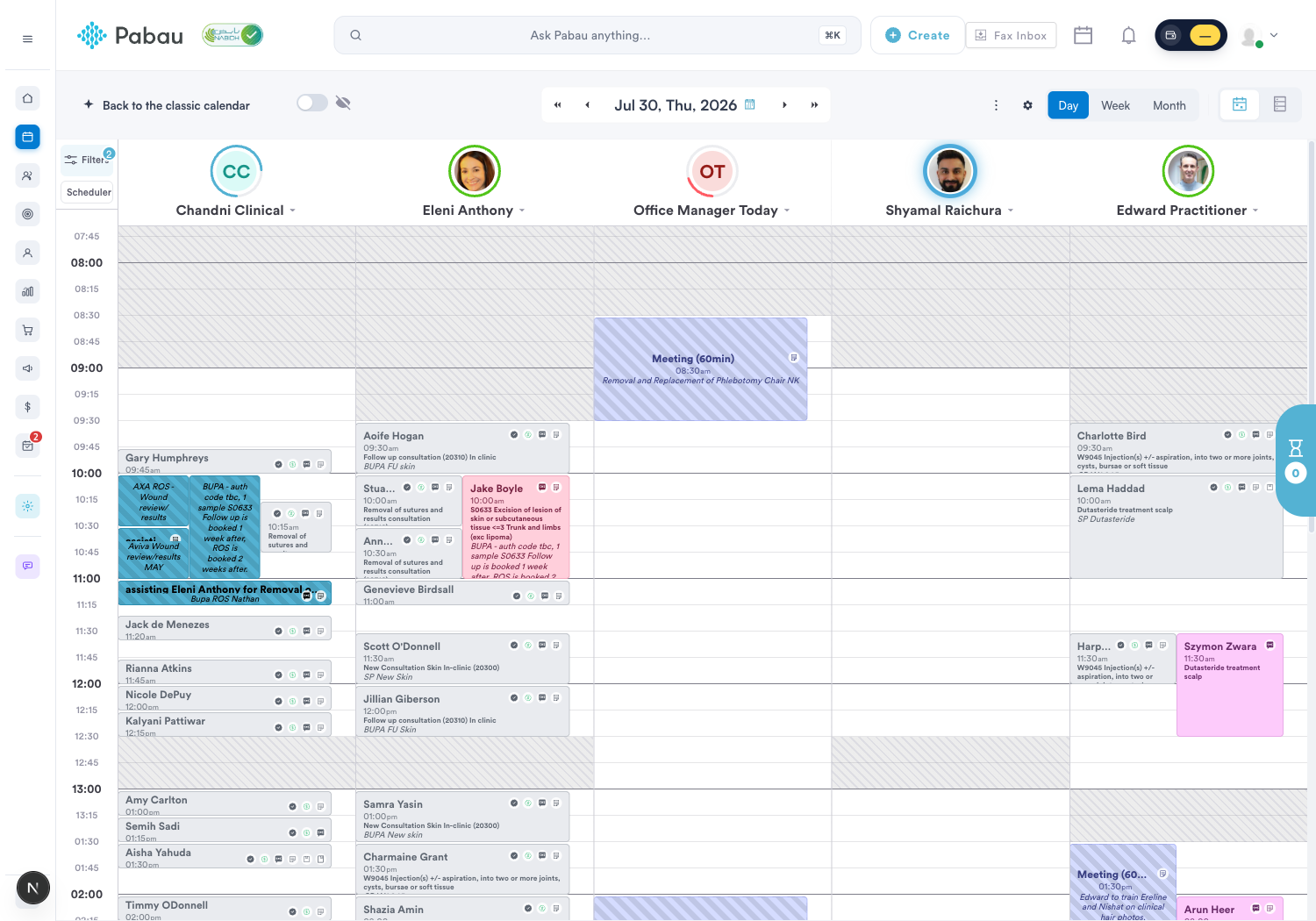Open the hamburger menu

(27, 39)
